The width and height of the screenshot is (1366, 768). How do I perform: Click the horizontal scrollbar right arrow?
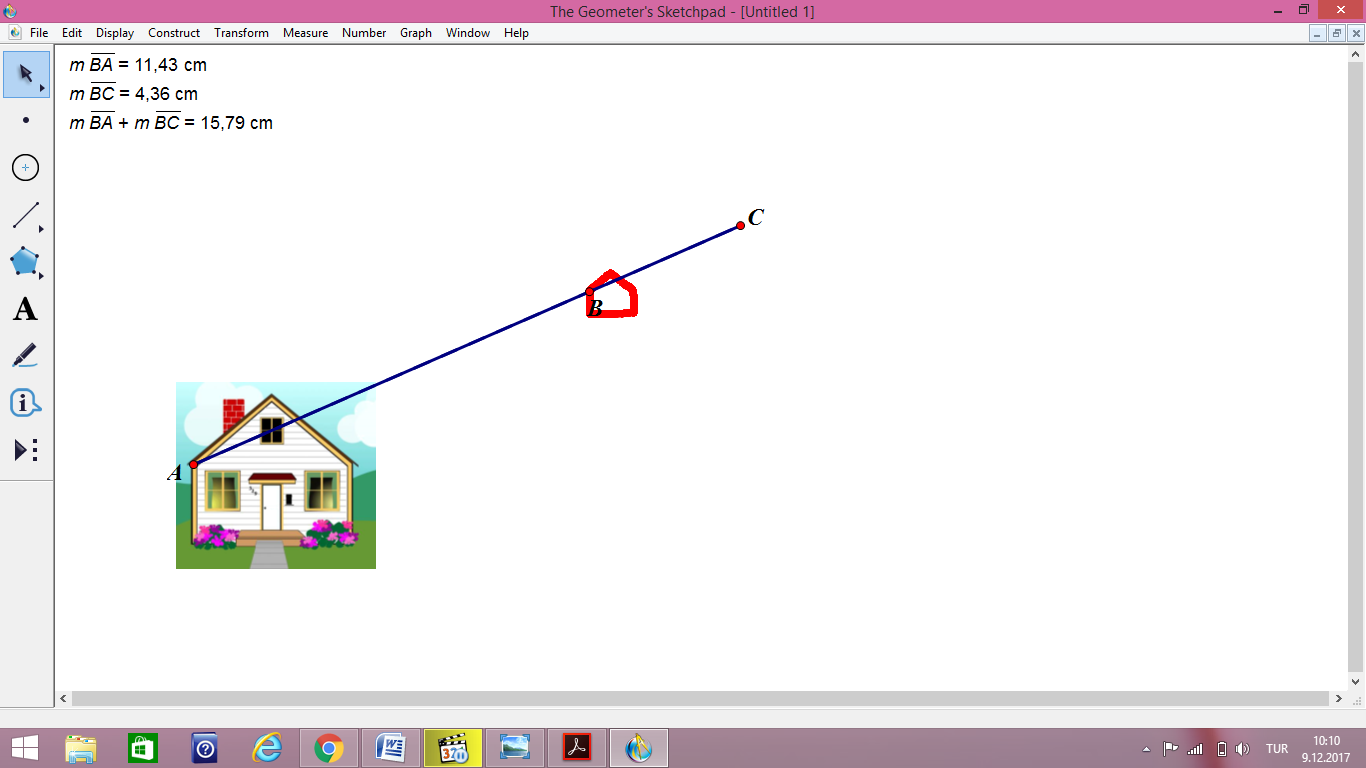coord(1337,699)
